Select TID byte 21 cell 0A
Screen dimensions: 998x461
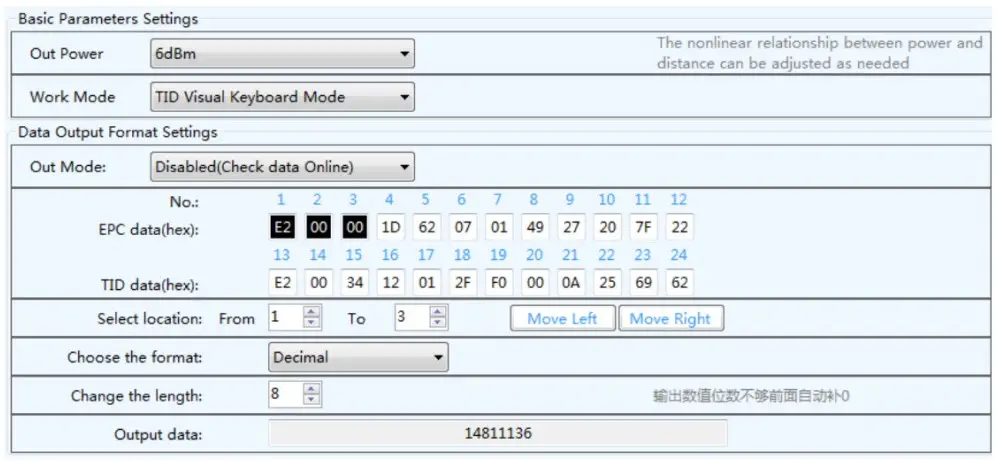(x=571, y=282)
